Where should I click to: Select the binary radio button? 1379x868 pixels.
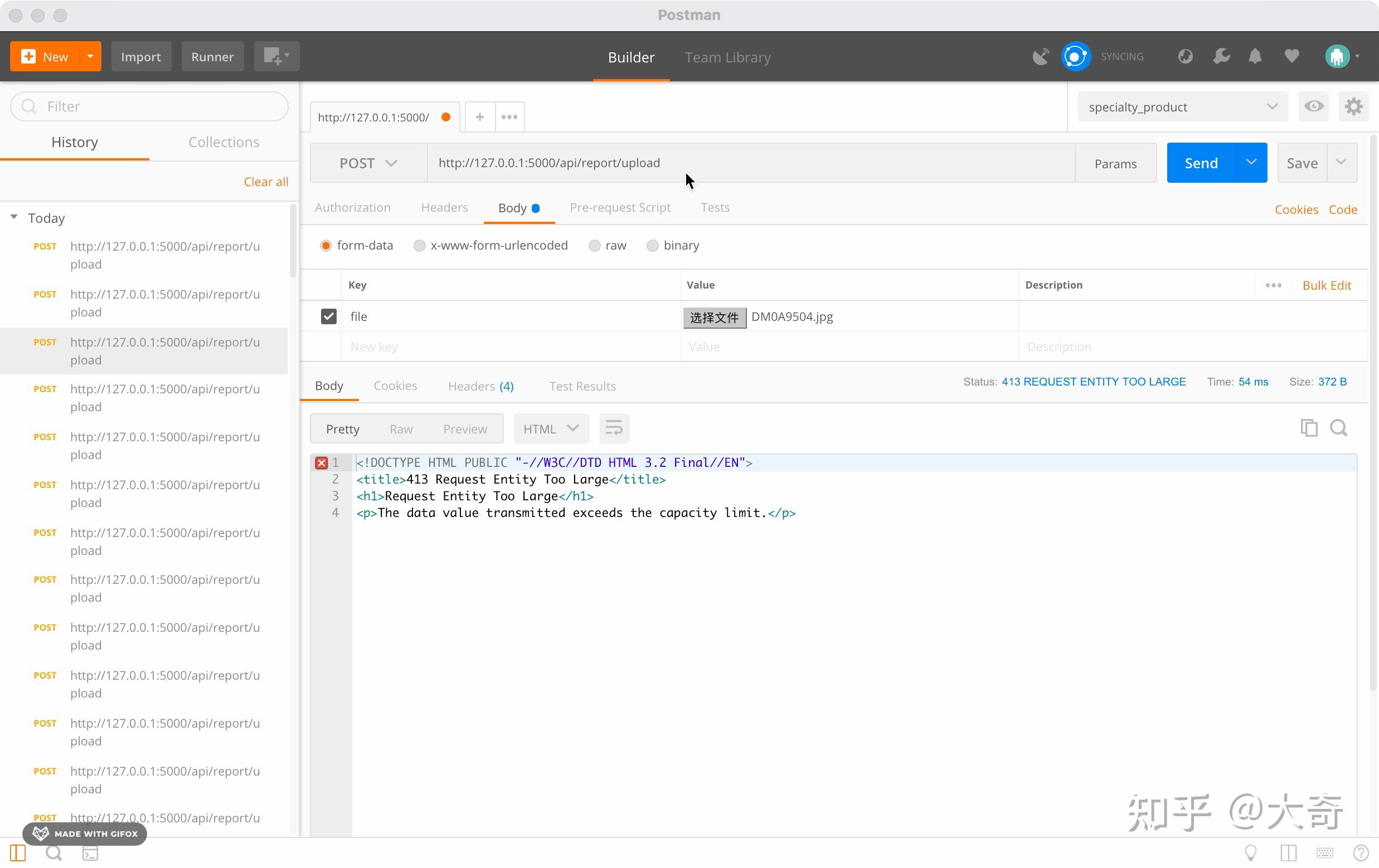pos(652,246)
